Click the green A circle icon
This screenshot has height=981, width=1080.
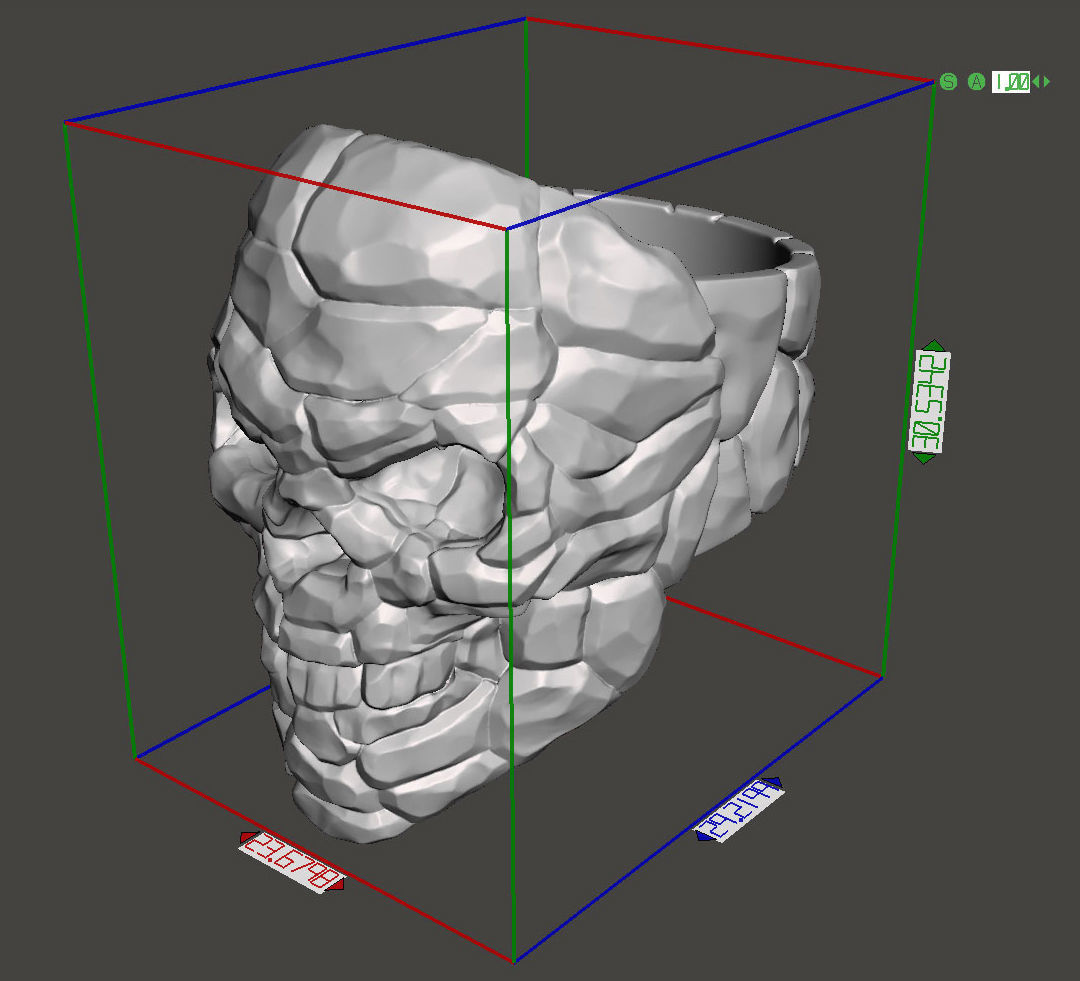(976, 82)
